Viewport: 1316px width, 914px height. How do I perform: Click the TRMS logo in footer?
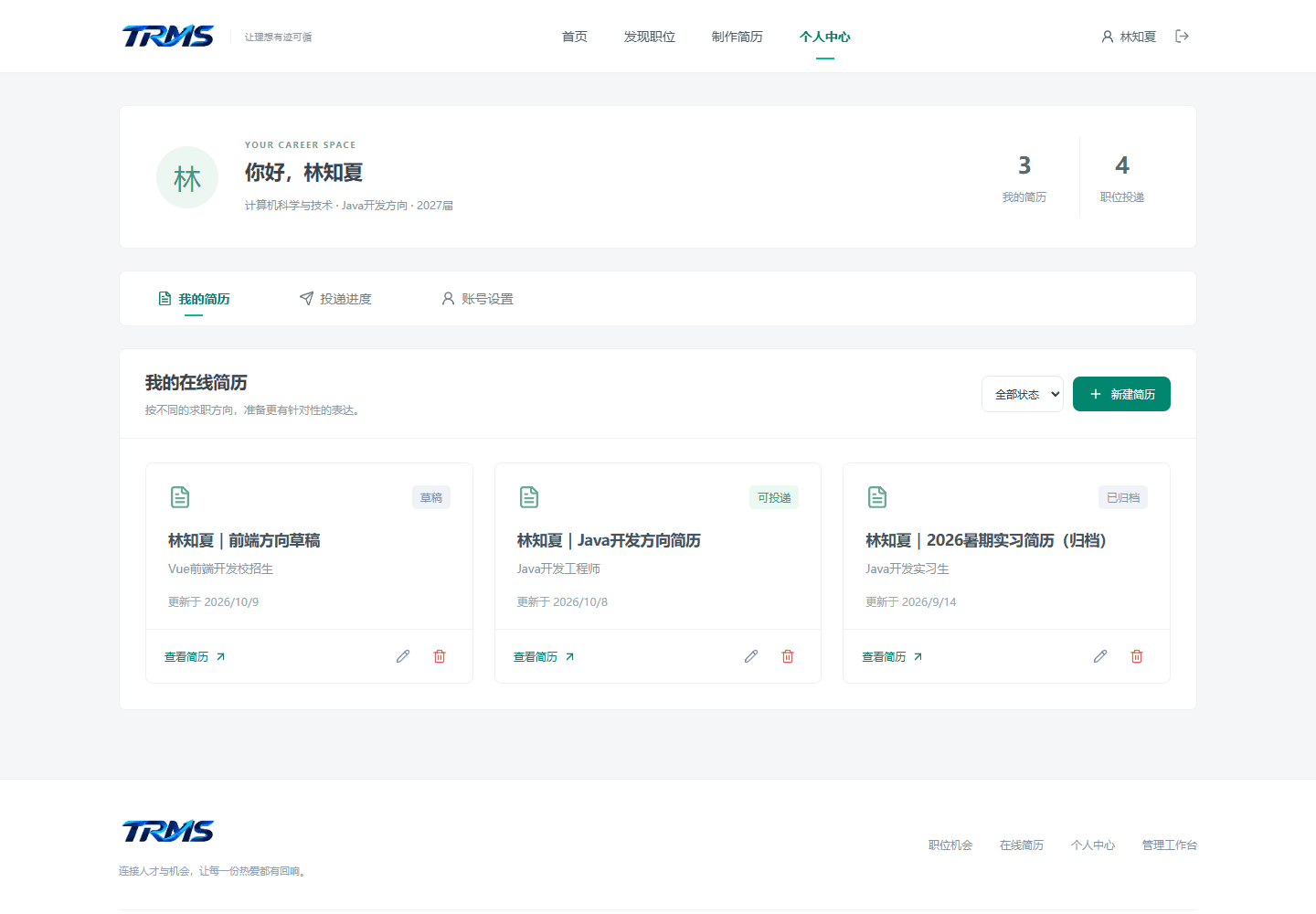[x=168, y=831]
